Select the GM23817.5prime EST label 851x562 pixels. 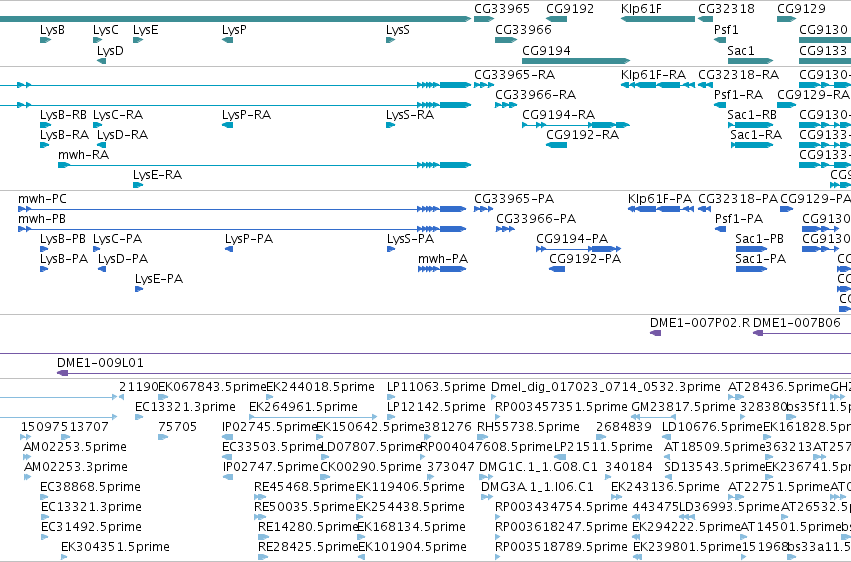683,407
